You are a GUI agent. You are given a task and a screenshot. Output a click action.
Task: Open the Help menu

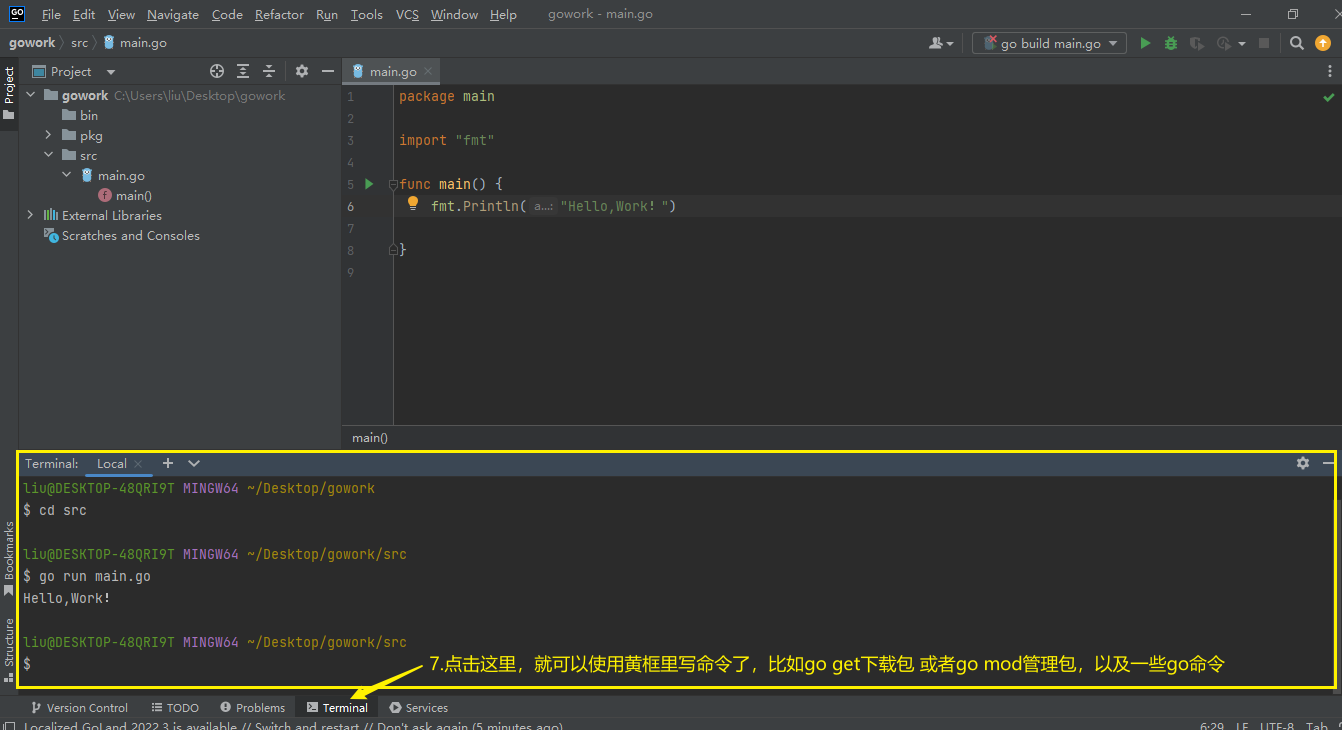coord(503,14)
